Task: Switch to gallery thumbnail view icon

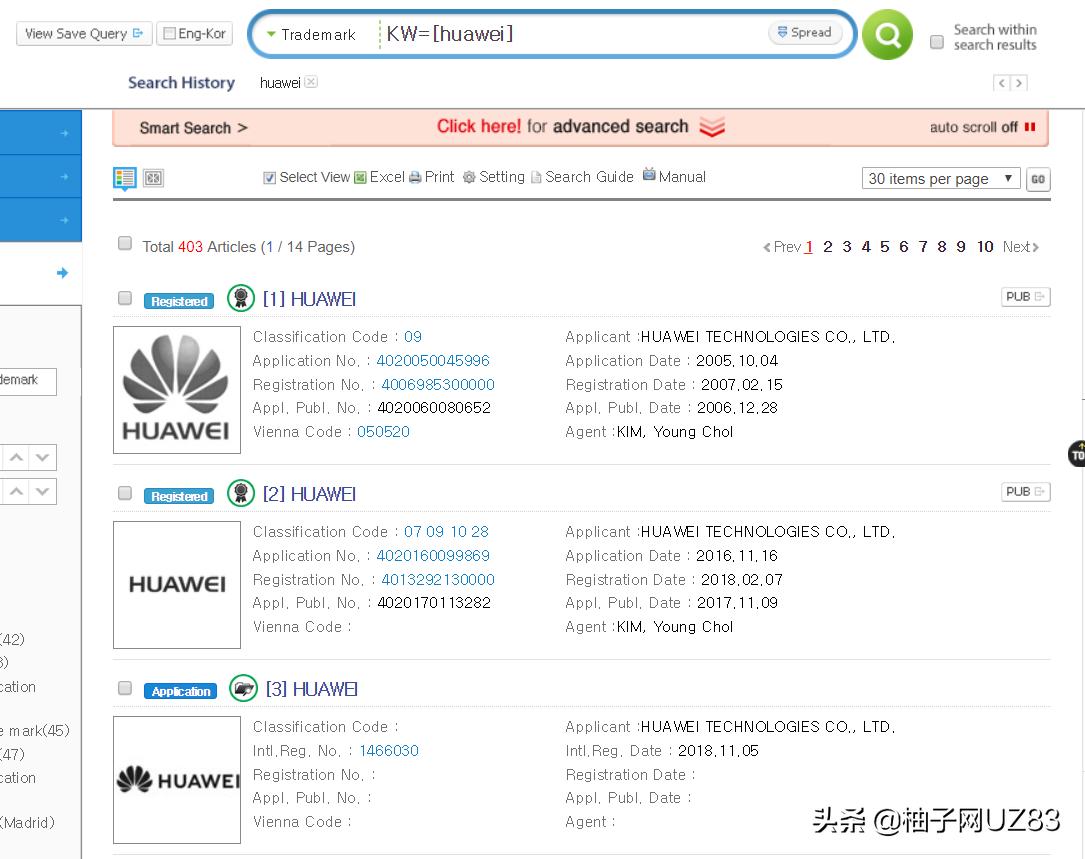Action: click(153, 179)
